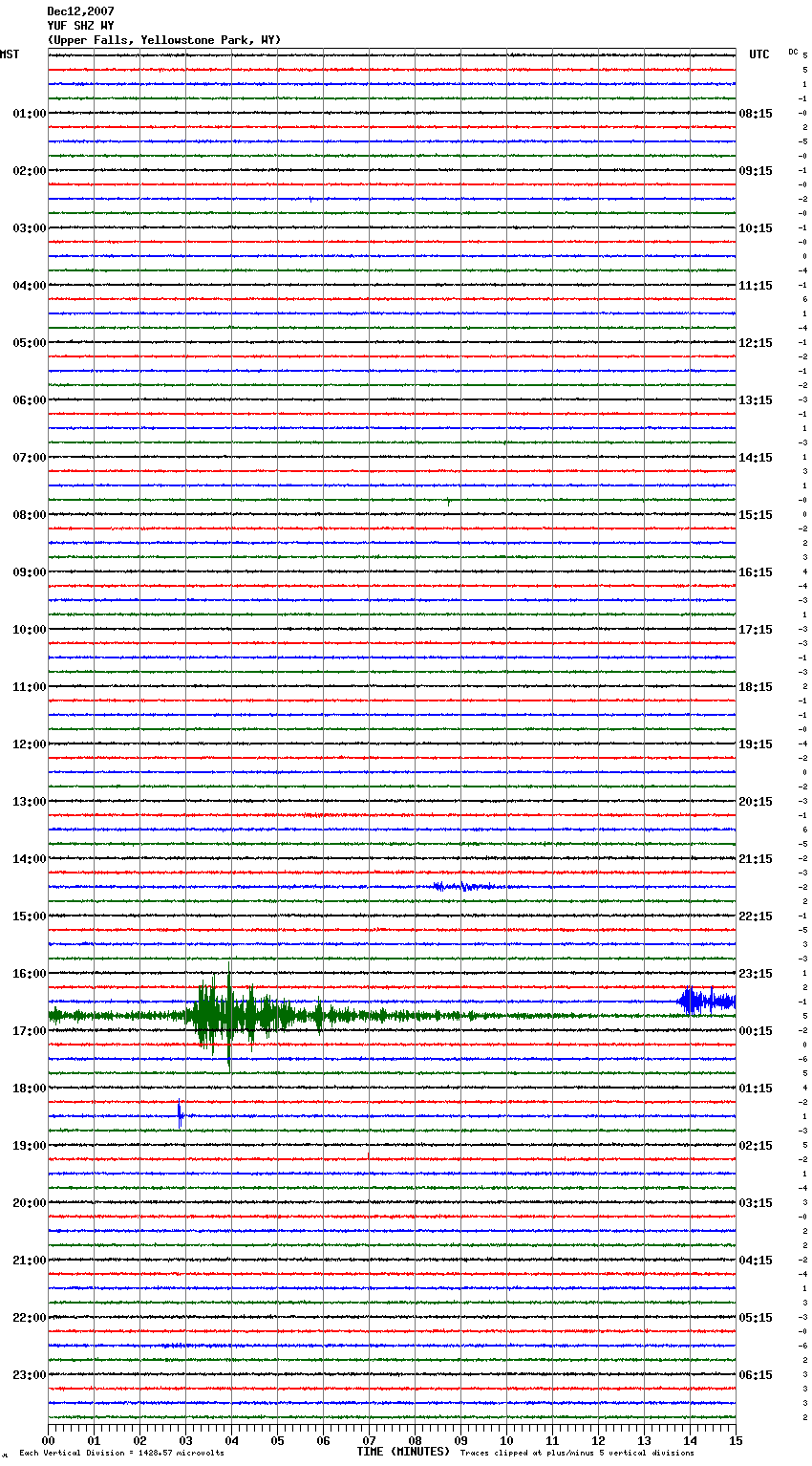This screenshot has height=1466, width=812.
Task: Click minute tick label 15 on bottom axis
Action: 736,1440
